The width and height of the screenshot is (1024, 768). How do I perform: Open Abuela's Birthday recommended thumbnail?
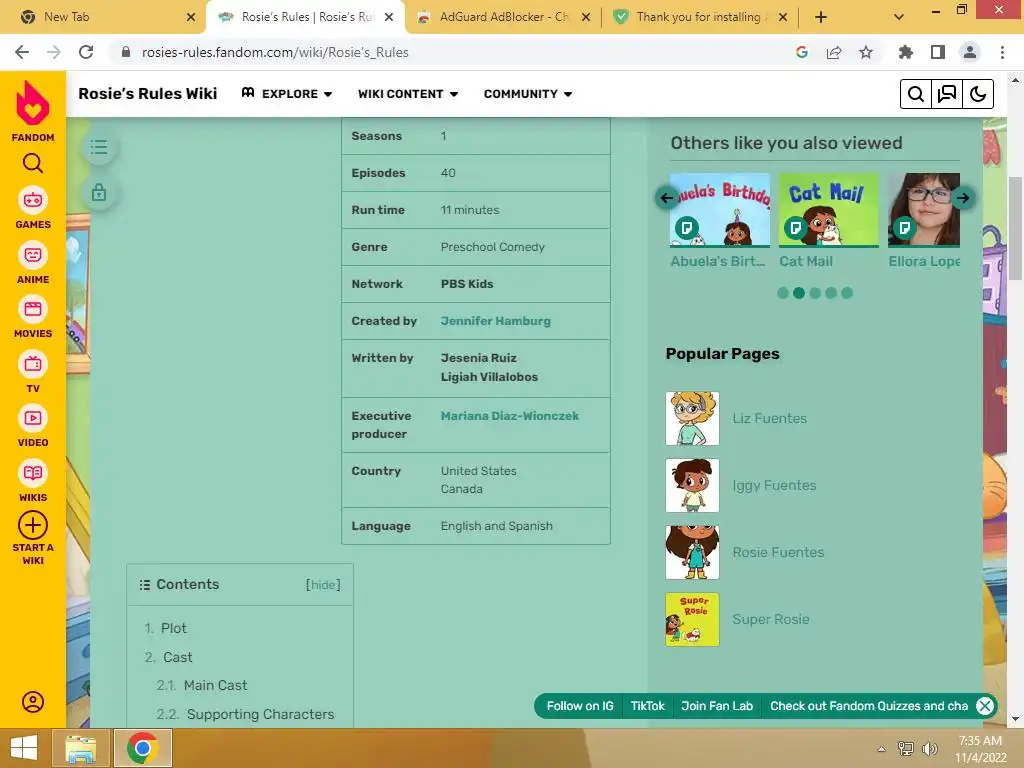pyautogui.click(x=720, y=210)
